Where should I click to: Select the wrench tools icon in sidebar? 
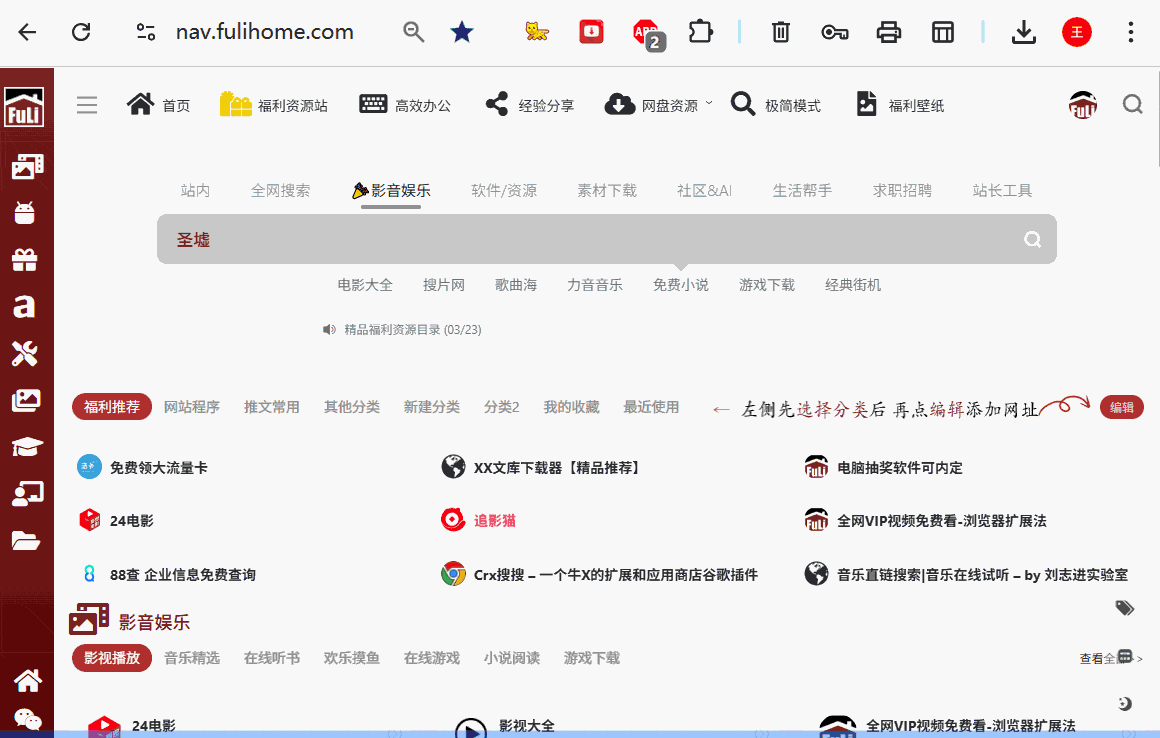point(27,353)
